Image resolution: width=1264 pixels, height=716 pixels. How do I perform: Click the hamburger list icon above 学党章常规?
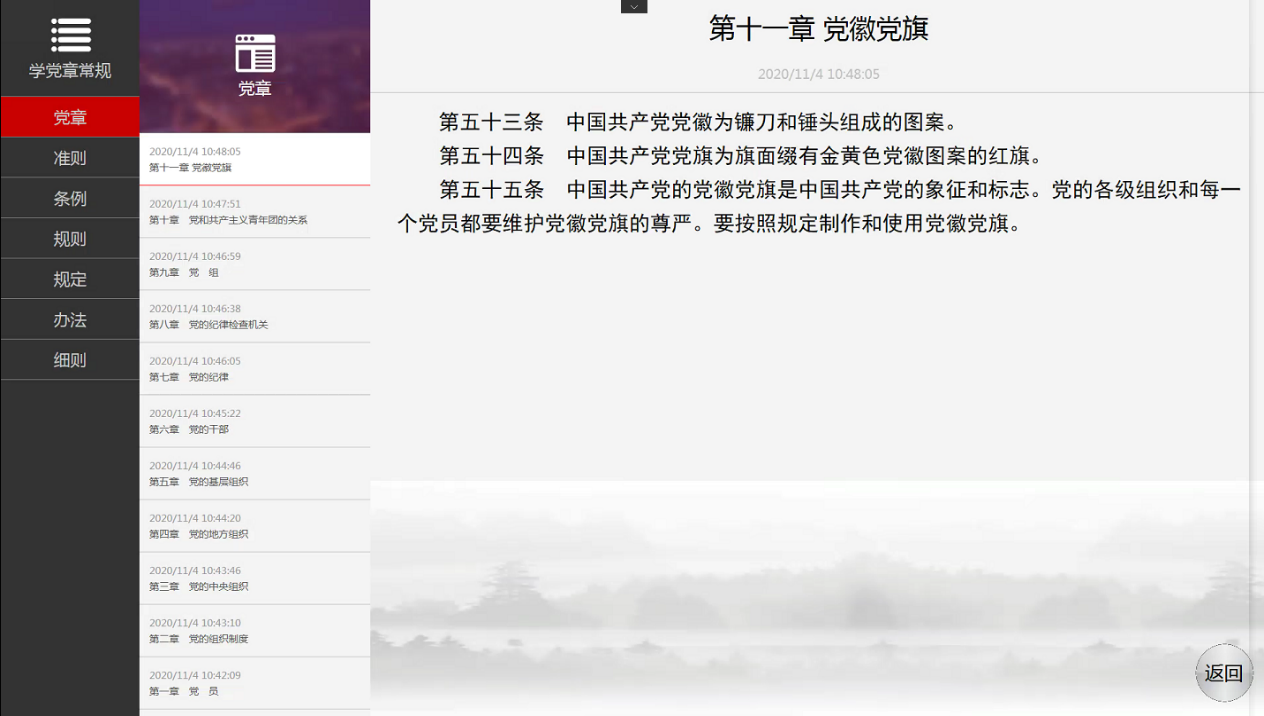(x=70, y=35)
